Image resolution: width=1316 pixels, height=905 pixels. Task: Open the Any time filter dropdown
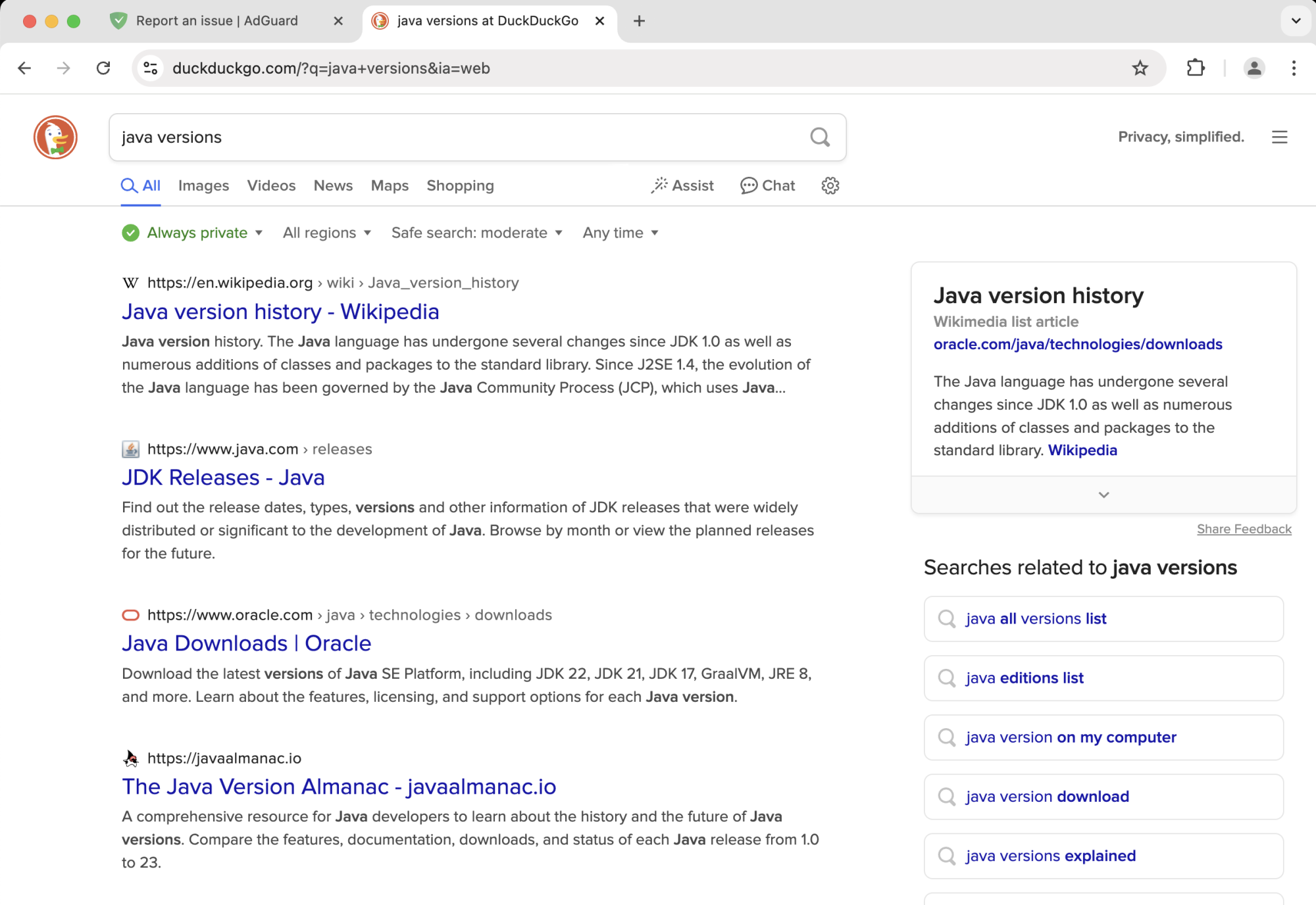coord(620,233)
